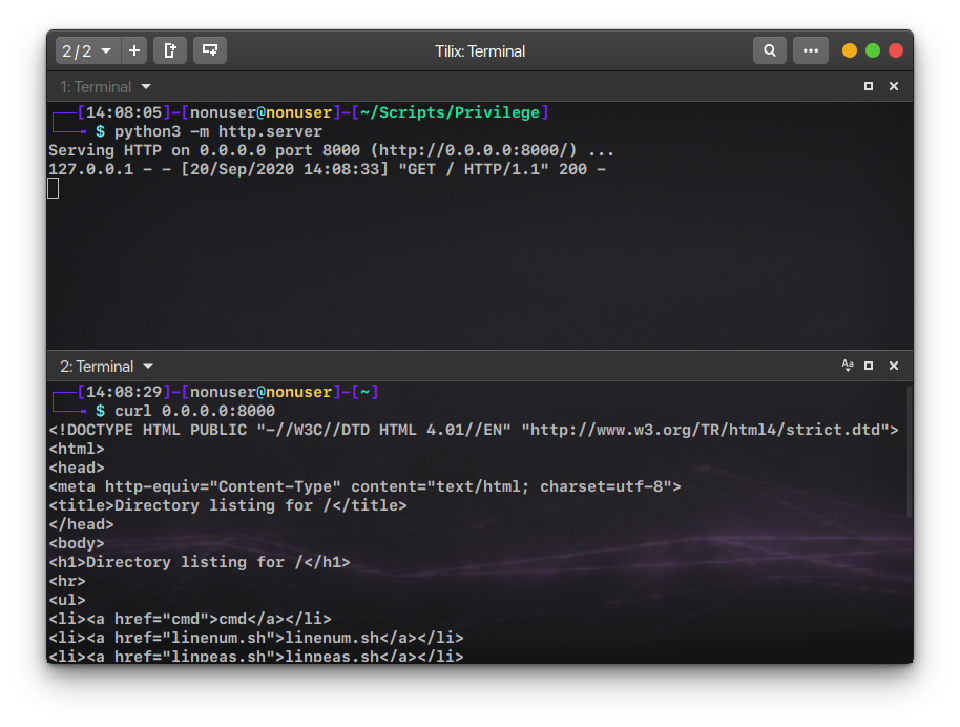Screen dimensions: 960x727
Task: Click the add terminal right split icon
Action: click(170, 51)
